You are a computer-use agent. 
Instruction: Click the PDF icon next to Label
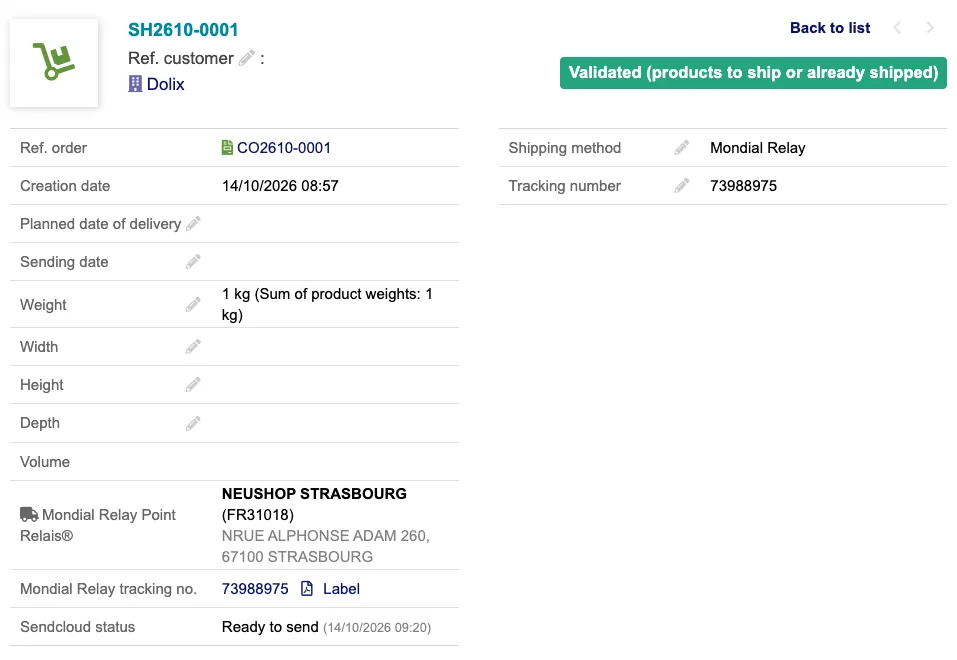pyautogui.click(x=307, y=589)
